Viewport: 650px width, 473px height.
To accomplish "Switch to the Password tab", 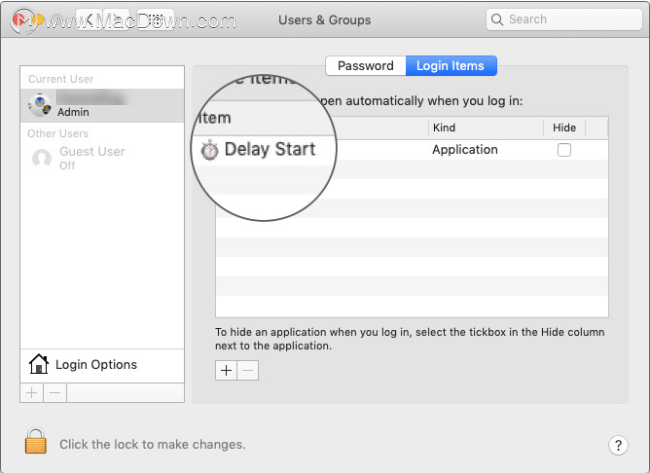I will [x=365, y=65].
